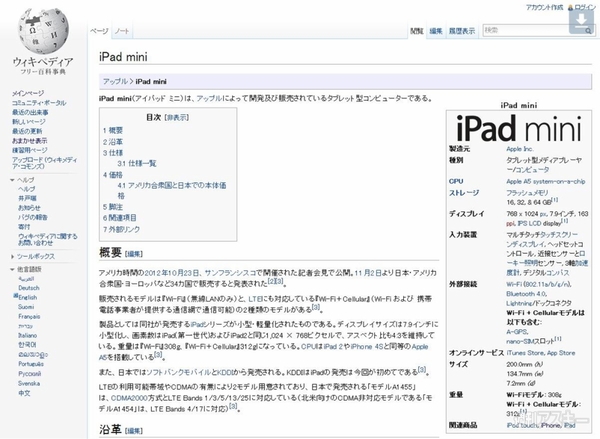Open アップロード (ウィキメディア・コモンズ) link

44,163
